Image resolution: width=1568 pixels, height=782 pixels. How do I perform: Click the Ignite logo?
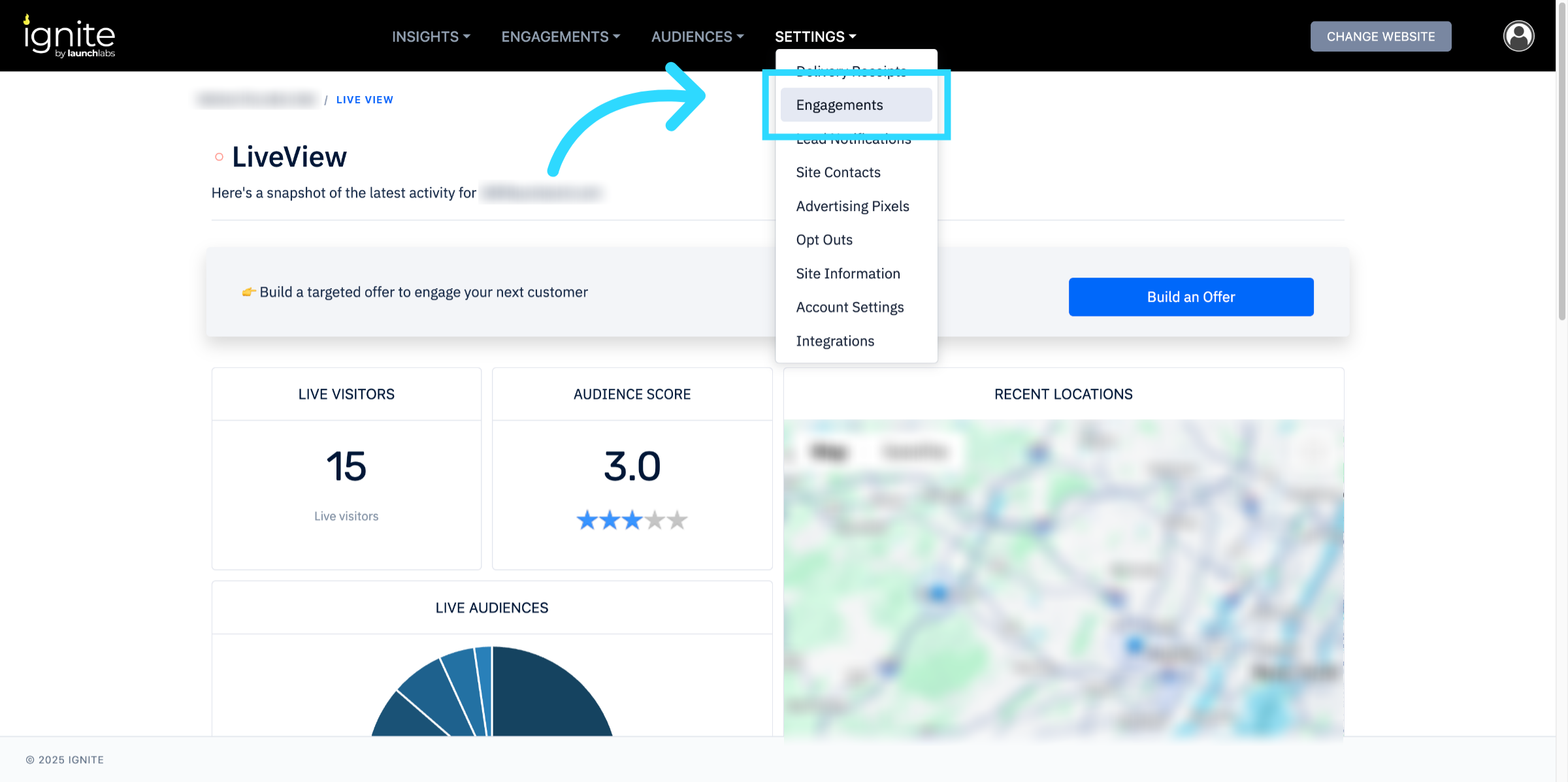(70, 37)
